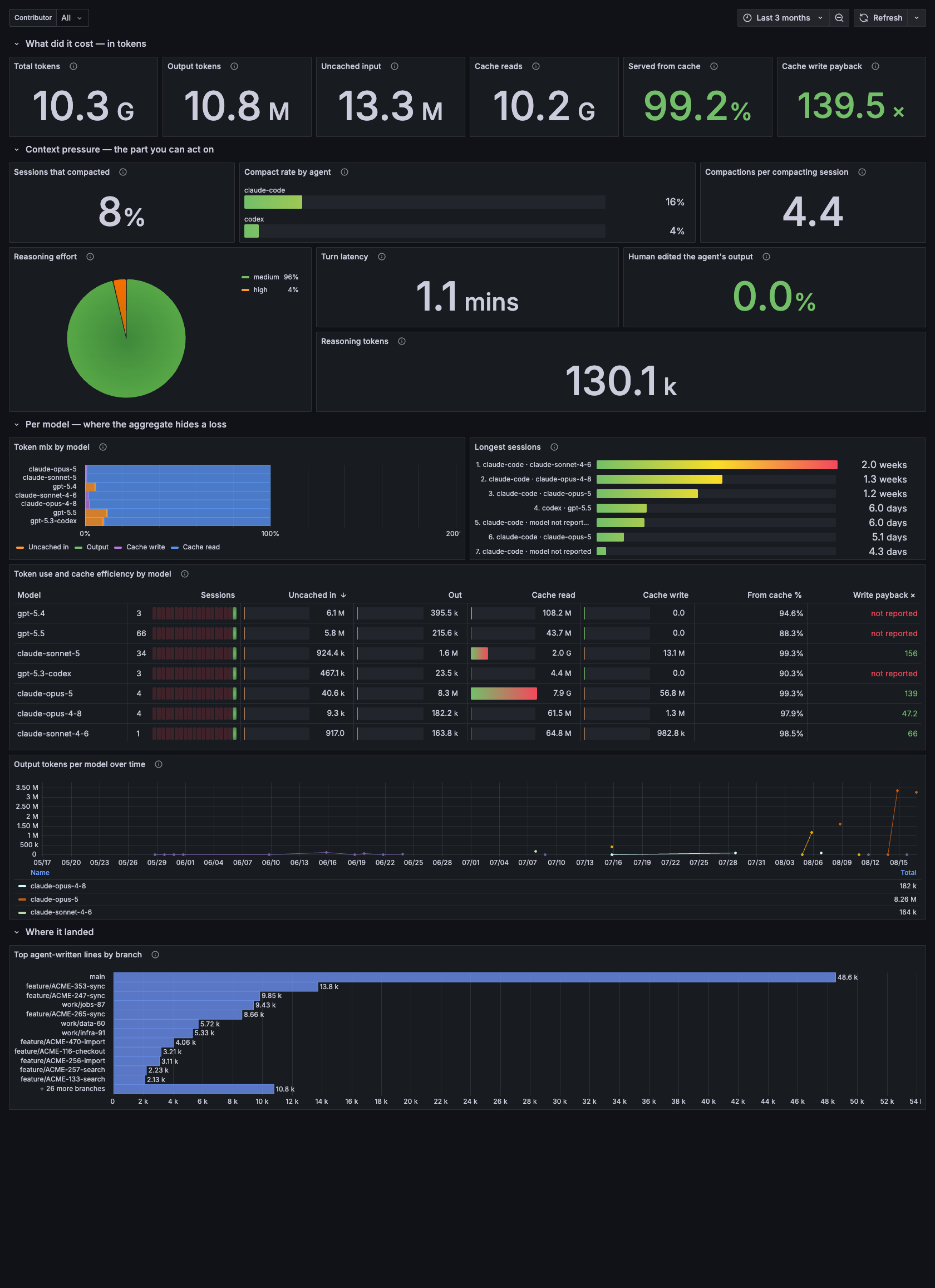This screenshot has height=1288, width=935.
Task: Click info icon next to Compactions per compacting session
Action: (x=862, y=172)
